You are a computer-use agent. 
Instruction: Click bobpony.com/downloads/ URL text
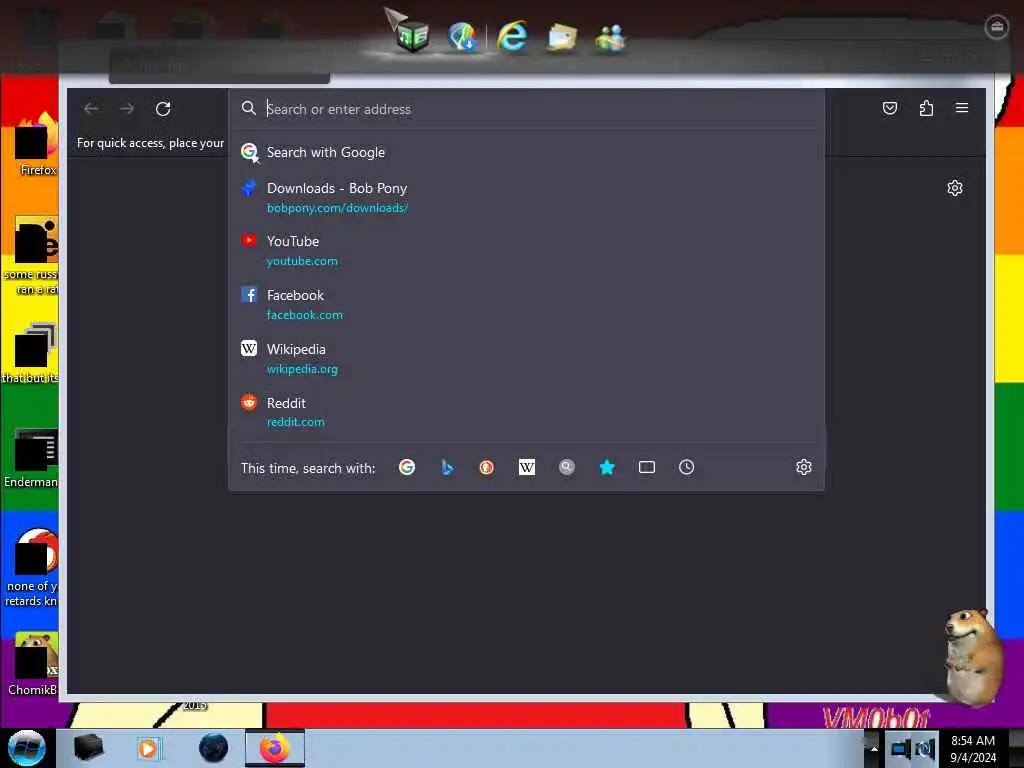pos(337,208)
